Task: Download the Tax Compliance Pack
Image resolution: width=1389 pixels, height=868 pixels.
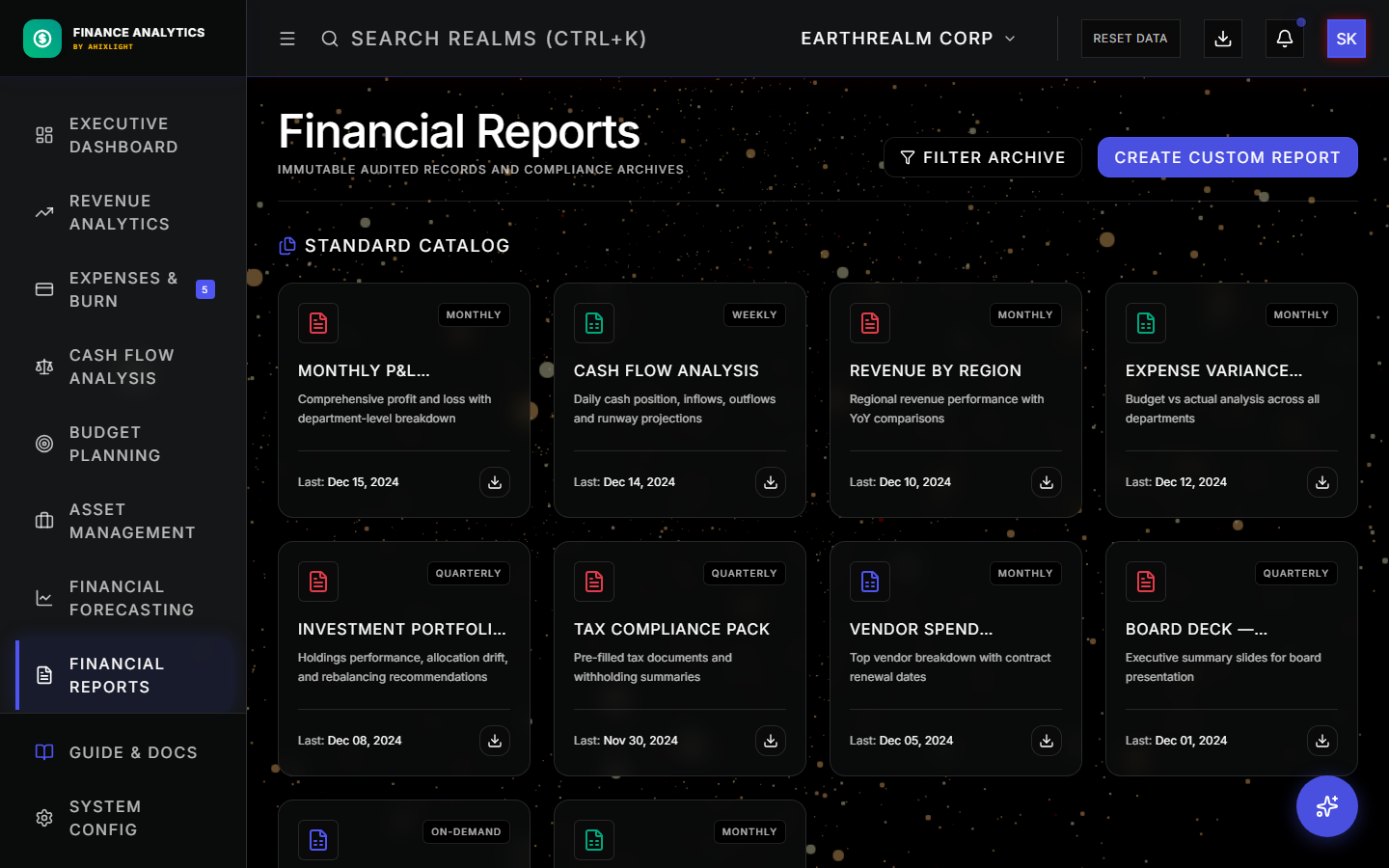Action: tap(771, 741)
